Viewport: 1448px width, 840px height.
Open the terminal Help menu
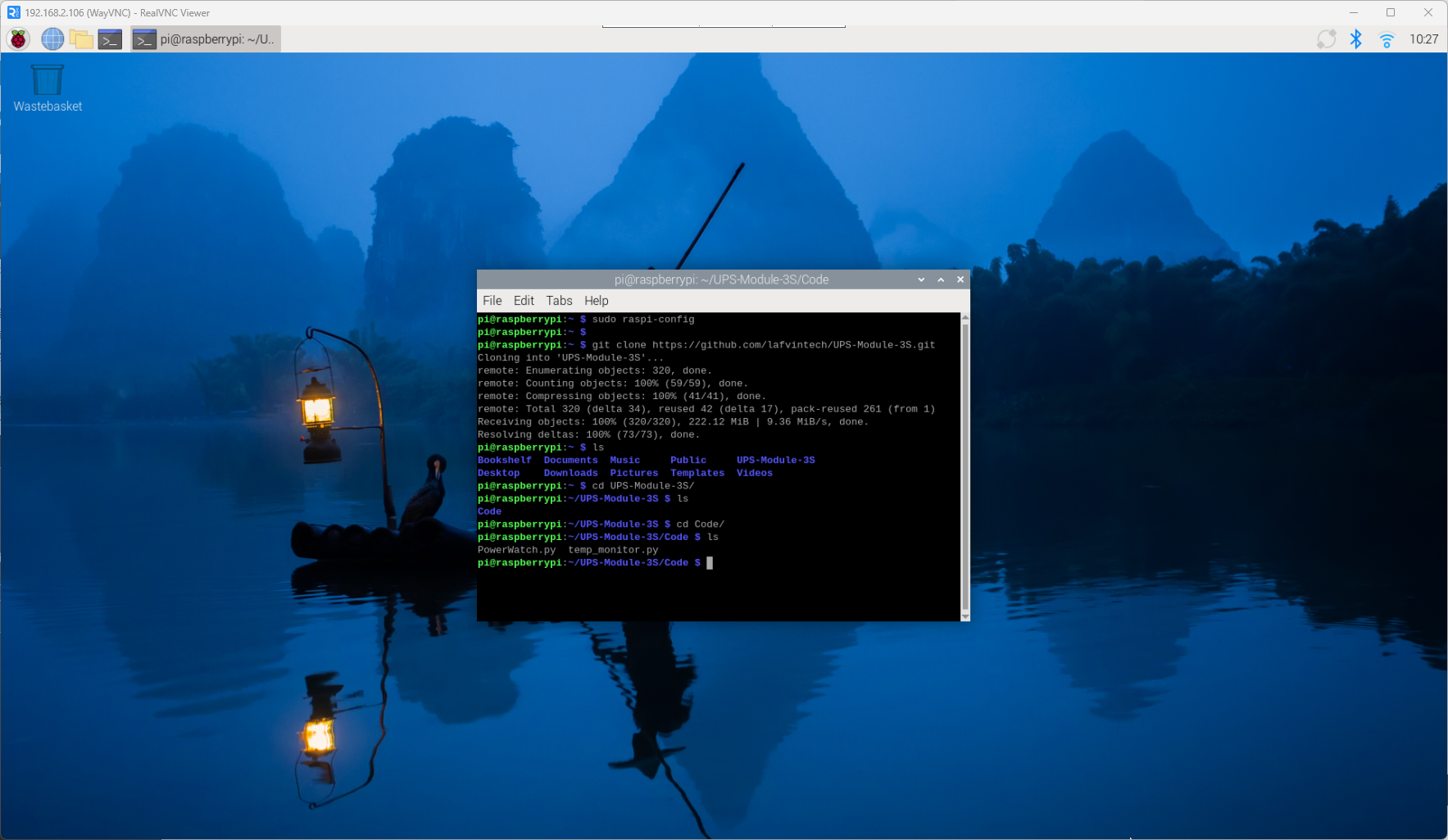pos(596,301)
